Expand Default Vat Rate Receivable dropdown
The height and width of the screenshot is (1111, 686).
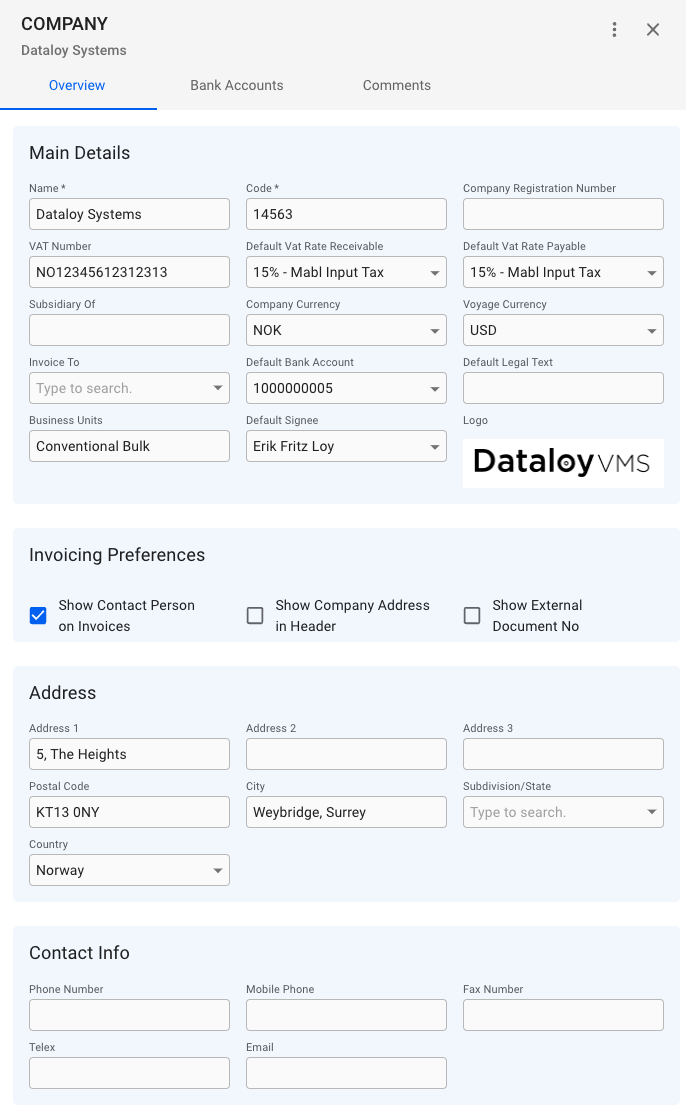coord(435,272)
